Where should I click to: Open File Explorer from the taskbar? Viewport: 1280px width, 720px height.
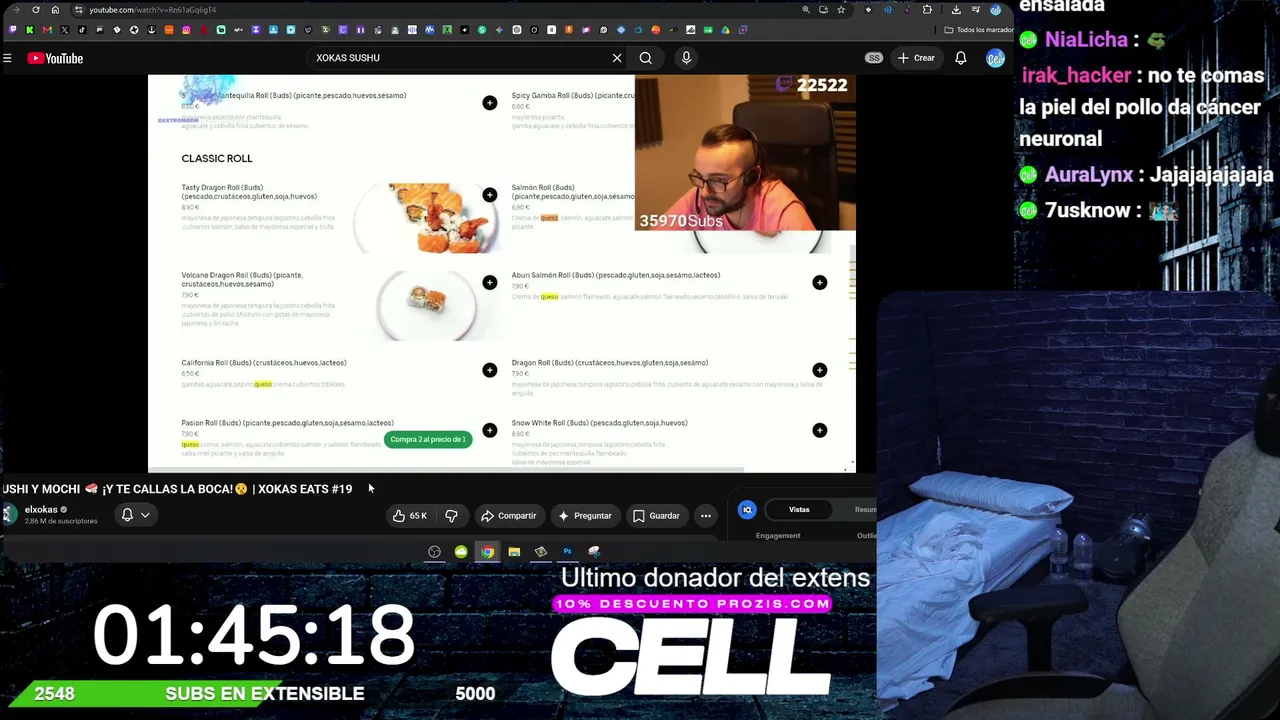pyautogui.click(x=514, y=552)
